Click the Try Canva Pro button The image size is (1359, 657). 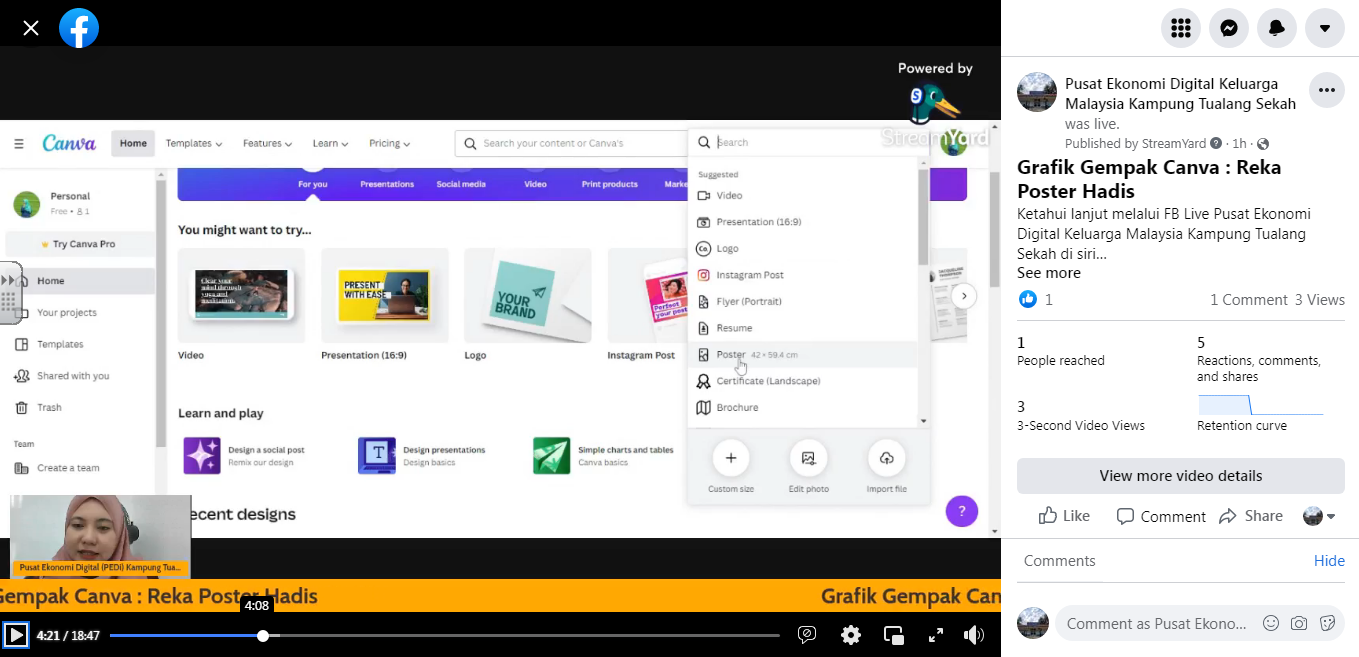coord(79,244)
